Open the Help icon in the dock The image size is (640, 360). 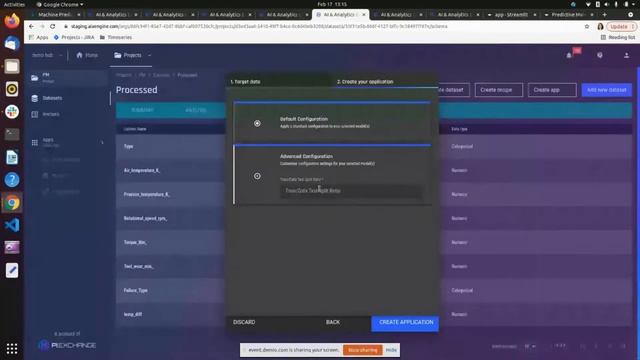click(x=12, y=180)
